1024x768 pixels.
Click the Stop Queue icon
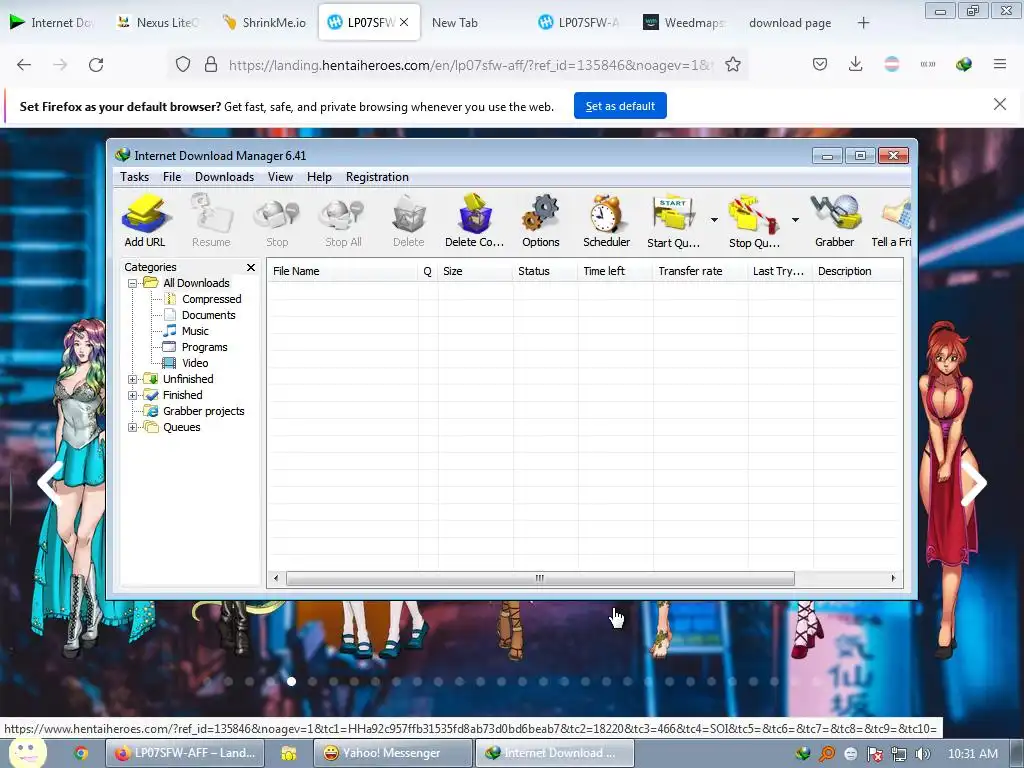pos(754,221)
